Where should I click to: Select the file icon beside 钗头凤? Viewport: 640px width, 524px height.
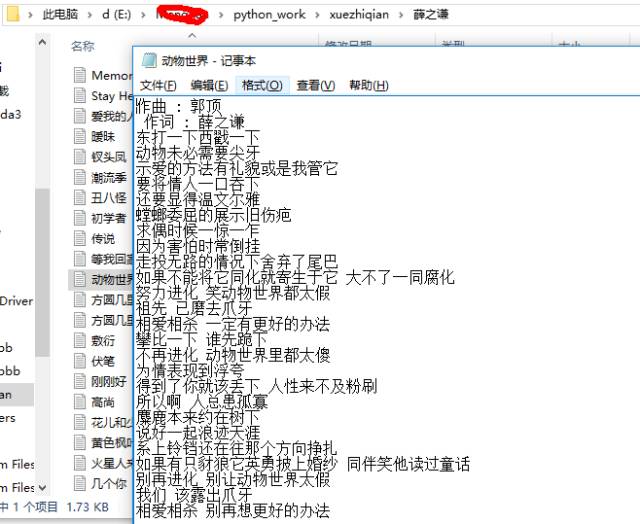80,157
